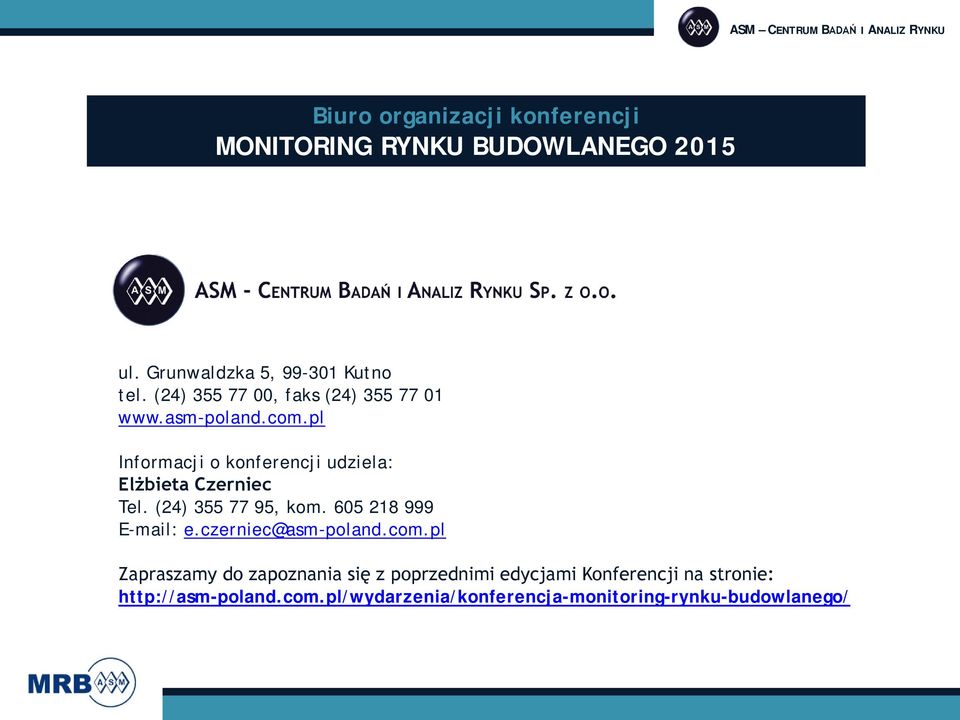Click the 'ASM - Centrum Badań i Analiz Rynku Sp. z o.o.' name

pos(405,290)
